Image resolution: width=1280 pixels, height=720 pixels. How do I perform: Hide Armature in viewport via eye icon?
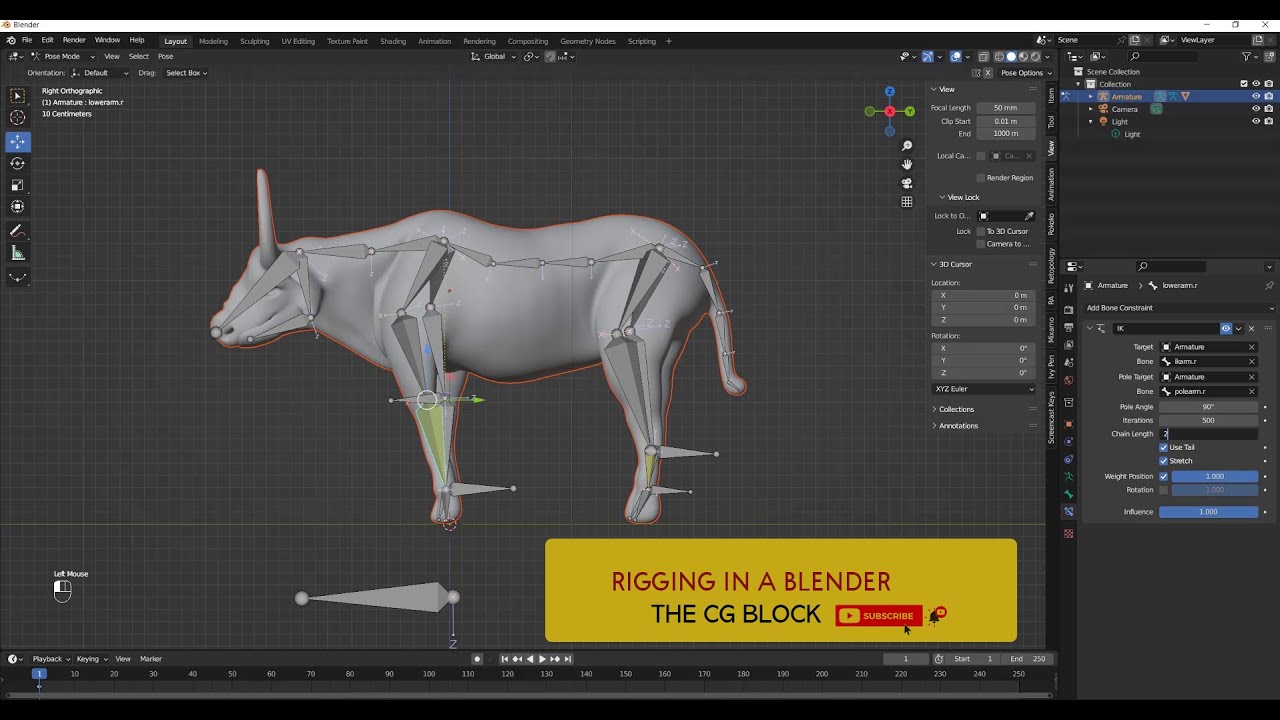[1256, 96]
